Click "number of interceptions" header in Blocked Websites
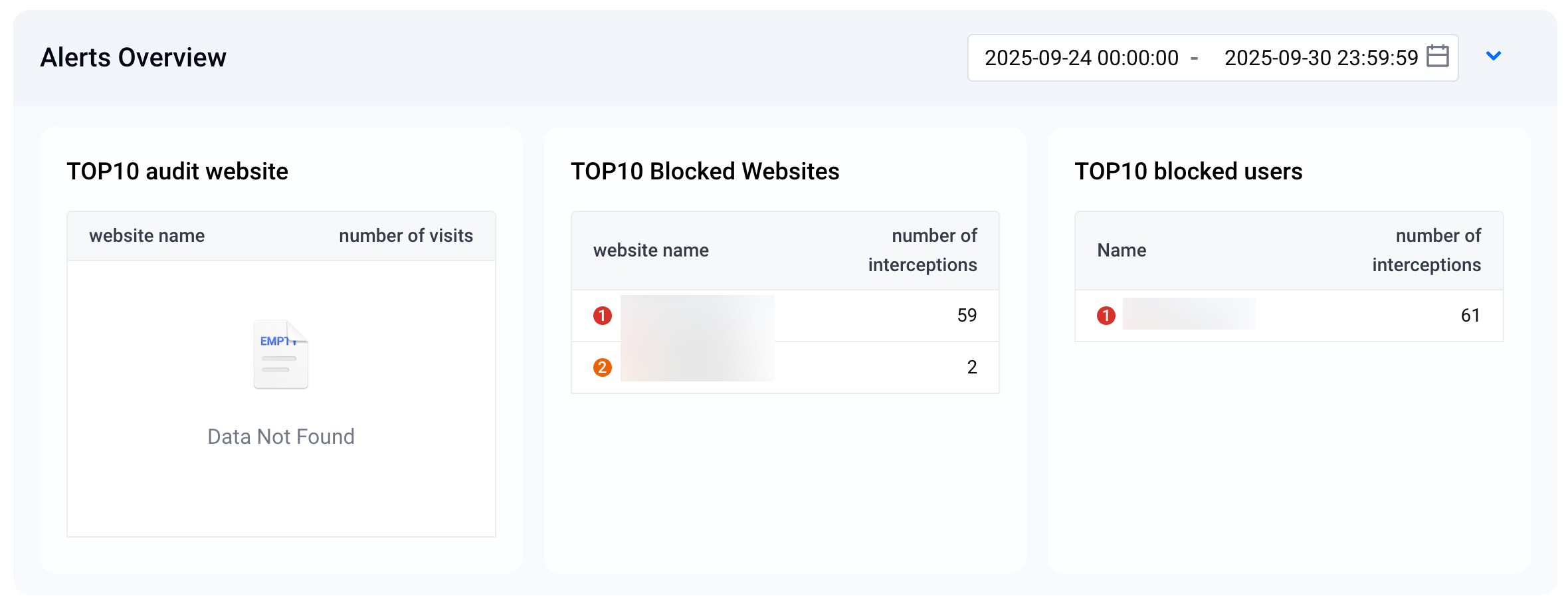Viewport: 1568px width, 614px height. pos(922,251)
